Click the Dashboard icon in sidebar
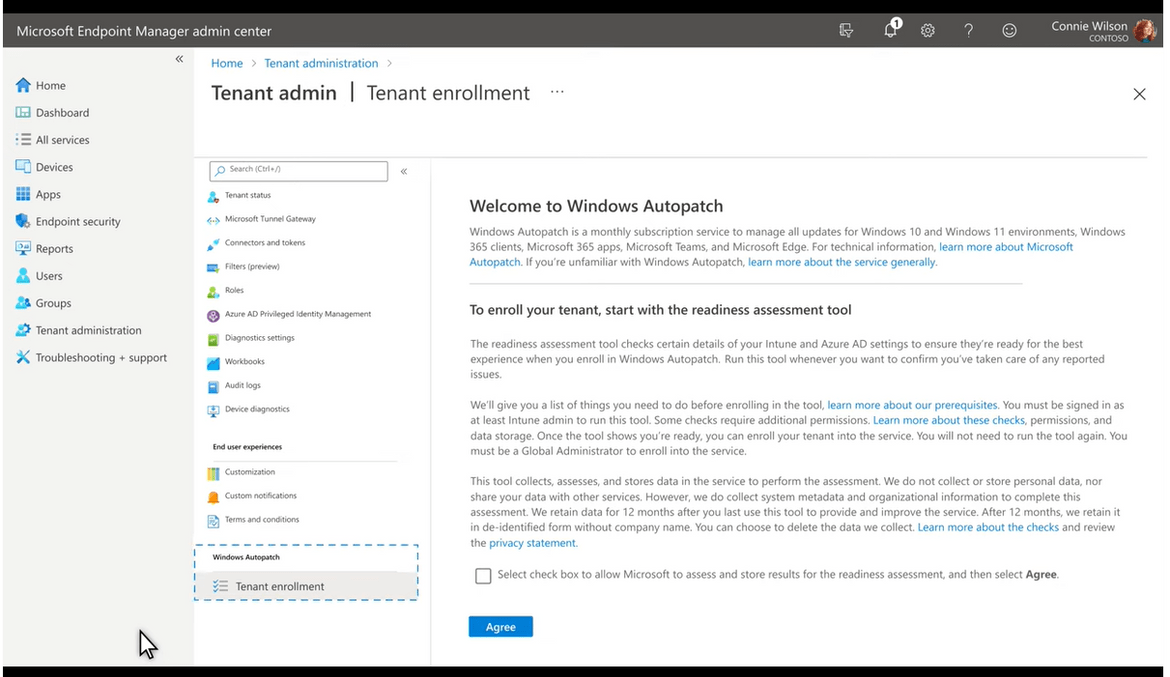Screen dimensions: 1170x677 [x=23, y=113]
